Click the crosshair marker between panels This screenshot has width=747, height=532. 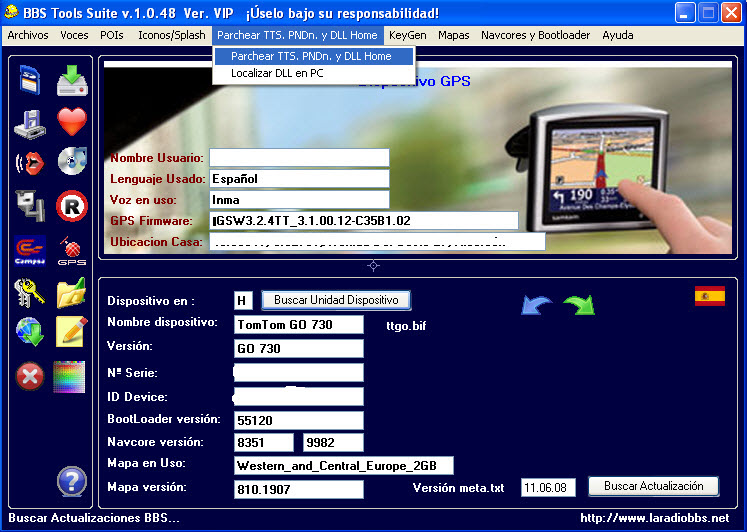coord(374,266)
